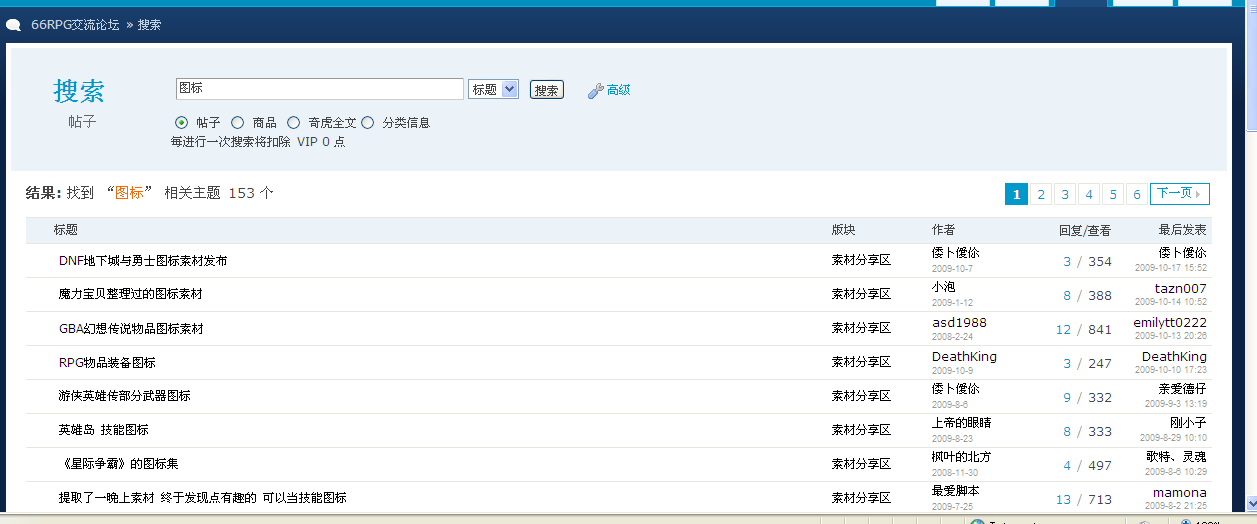The image size is (1257, 524).
Task: Click last post time 2009-10-17 15:52
Action: tap(1171, 268)
